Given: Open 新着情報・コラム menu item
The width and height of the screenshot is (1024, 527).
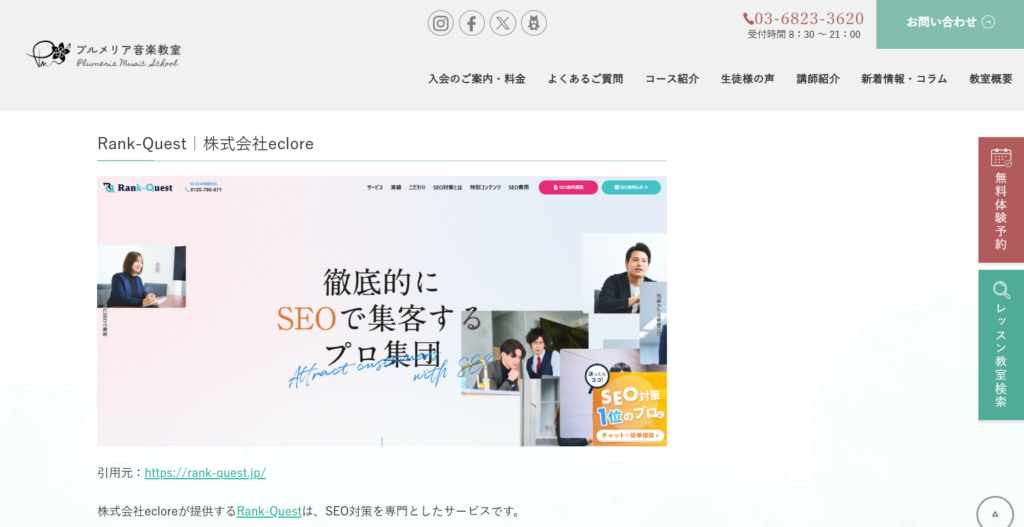Looking at the screenshot, I should (x=904, y=79).
